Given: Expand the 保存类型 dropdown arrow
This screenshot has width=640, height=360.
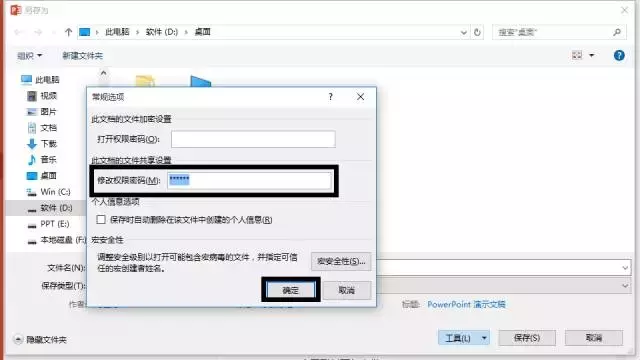Looking at the screenshot, I should pyautogui.click(x=625, y=286).
